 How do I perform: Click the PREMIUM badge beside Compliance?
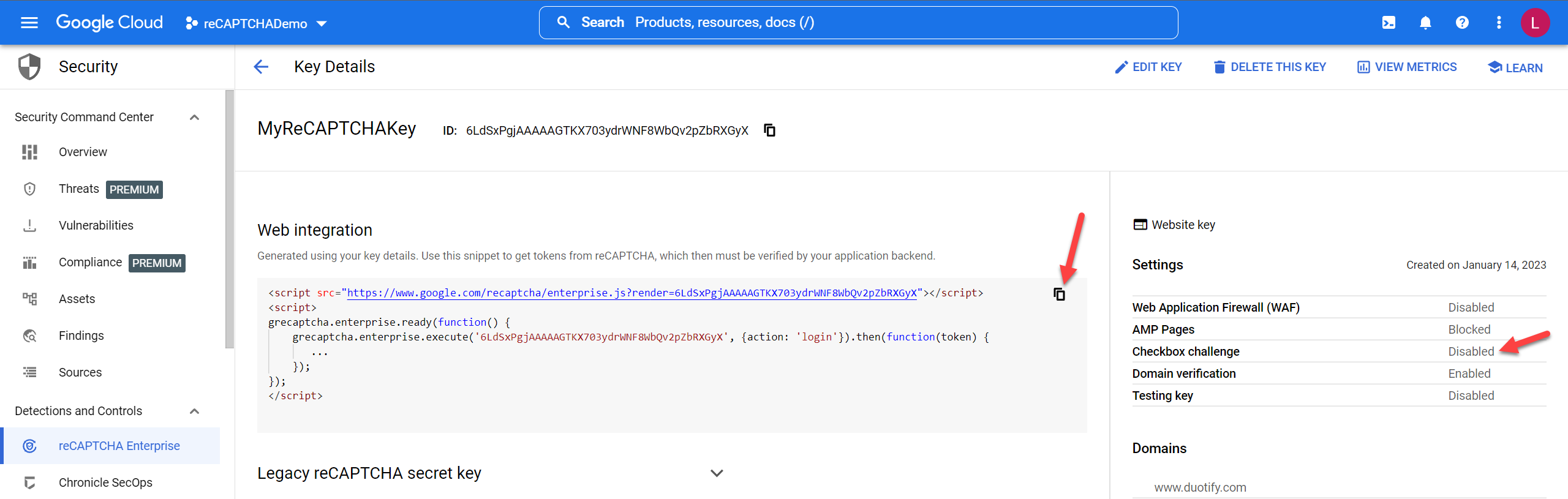157,263
